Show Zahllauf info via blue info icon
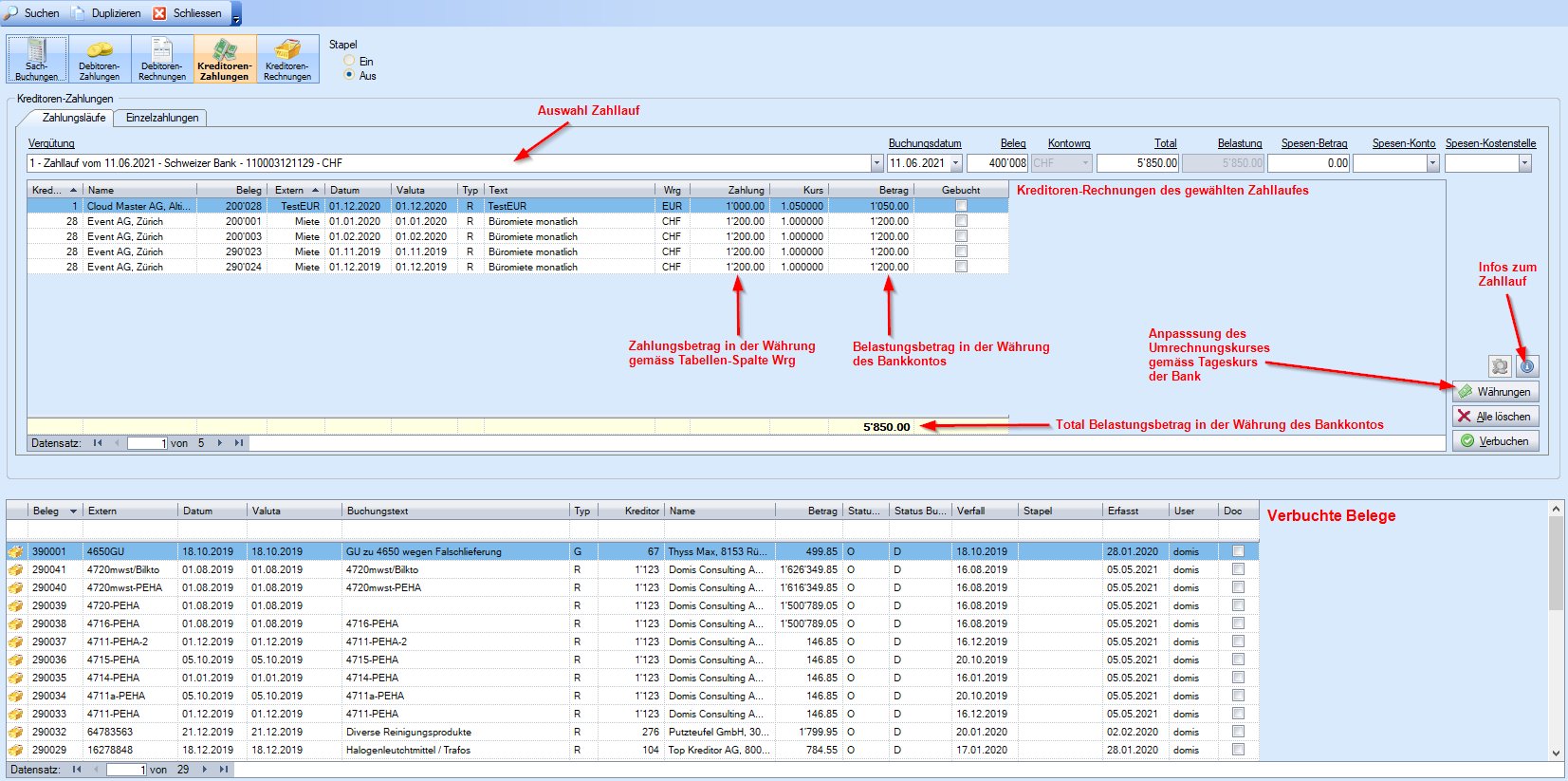This screenshot has width=1568, height=781. pos(1527,366)
